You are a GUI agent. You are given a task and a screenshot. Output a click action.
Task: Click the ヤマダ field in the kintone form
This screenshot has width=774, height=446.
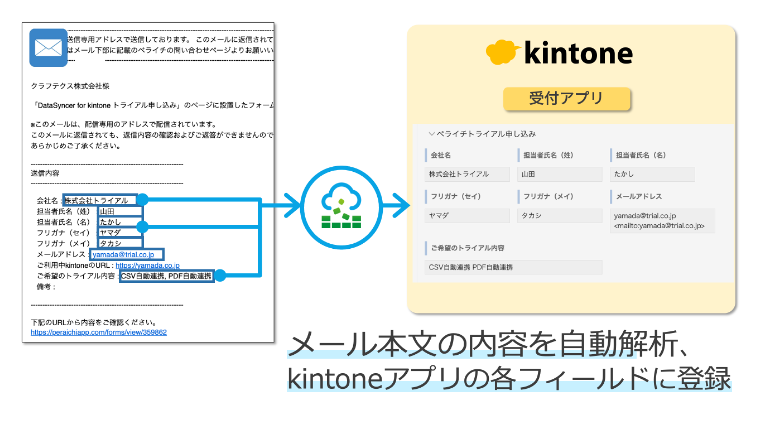click(467, 216)
